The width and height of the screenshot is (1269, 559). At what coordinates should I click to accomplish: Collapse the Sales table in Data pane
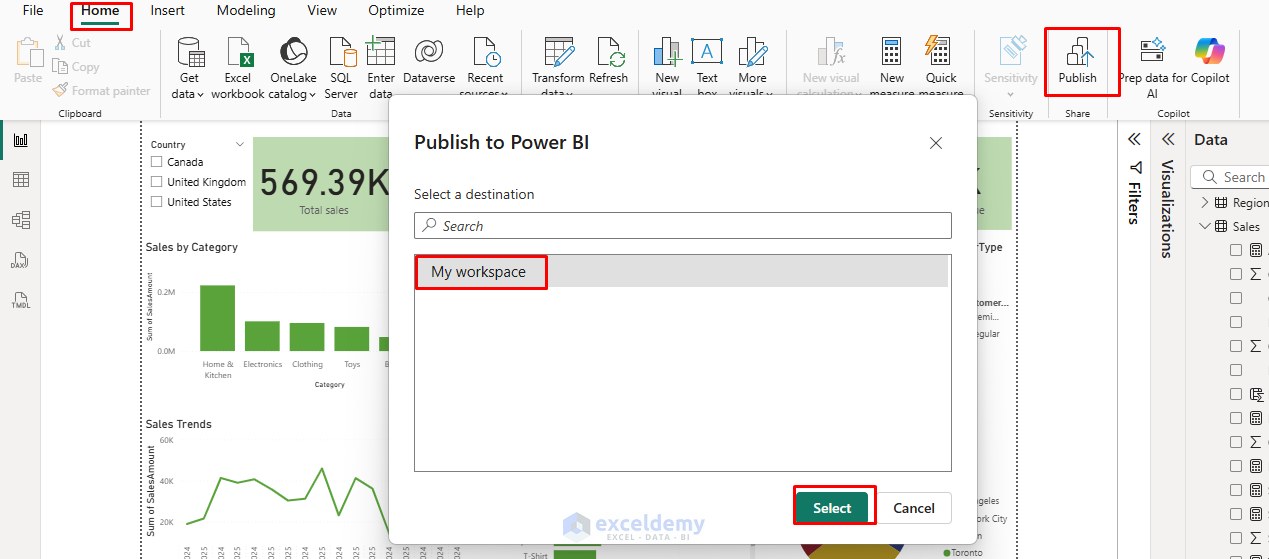point(1204,227)
